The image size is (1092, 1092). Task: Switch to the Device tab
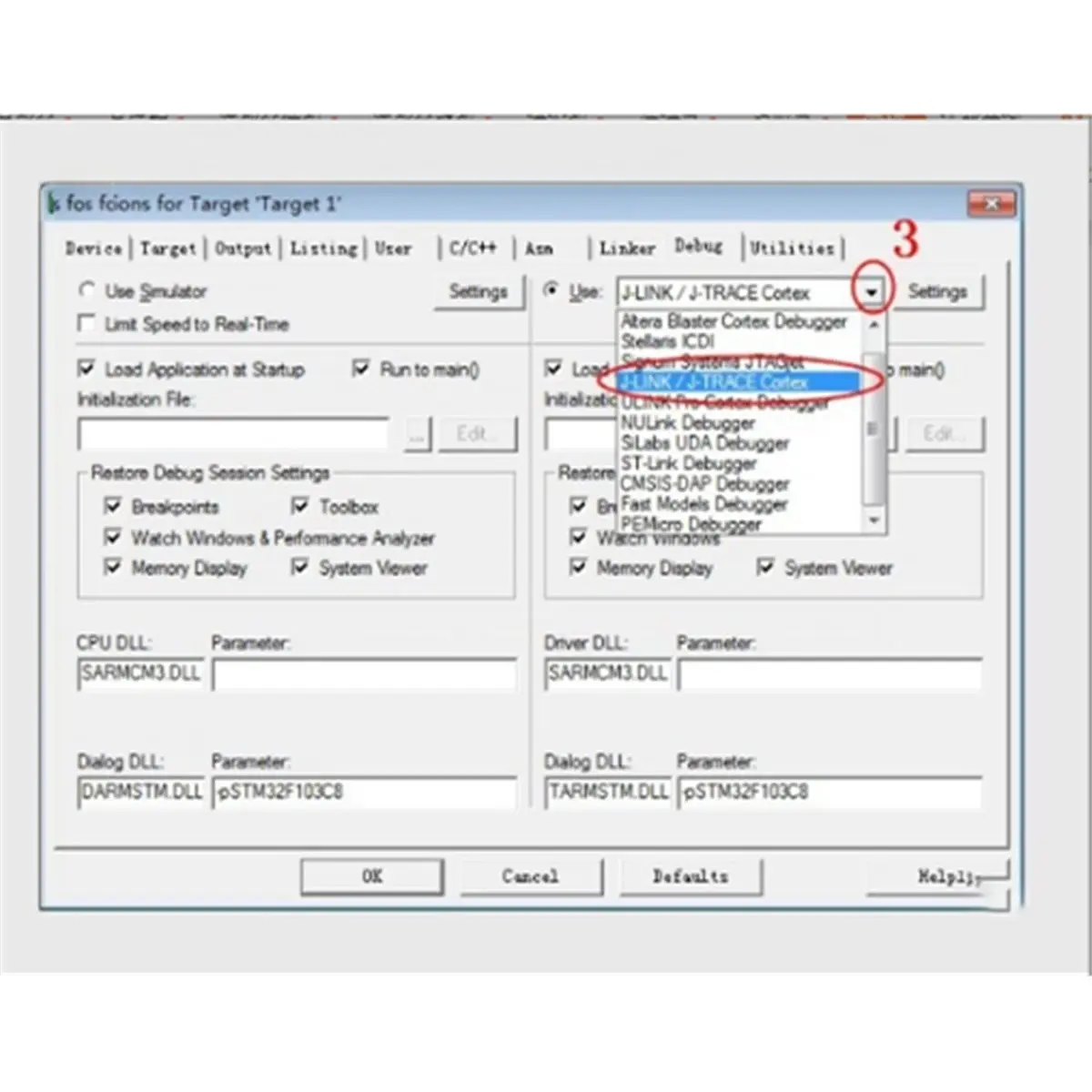[x=93, y=248]
